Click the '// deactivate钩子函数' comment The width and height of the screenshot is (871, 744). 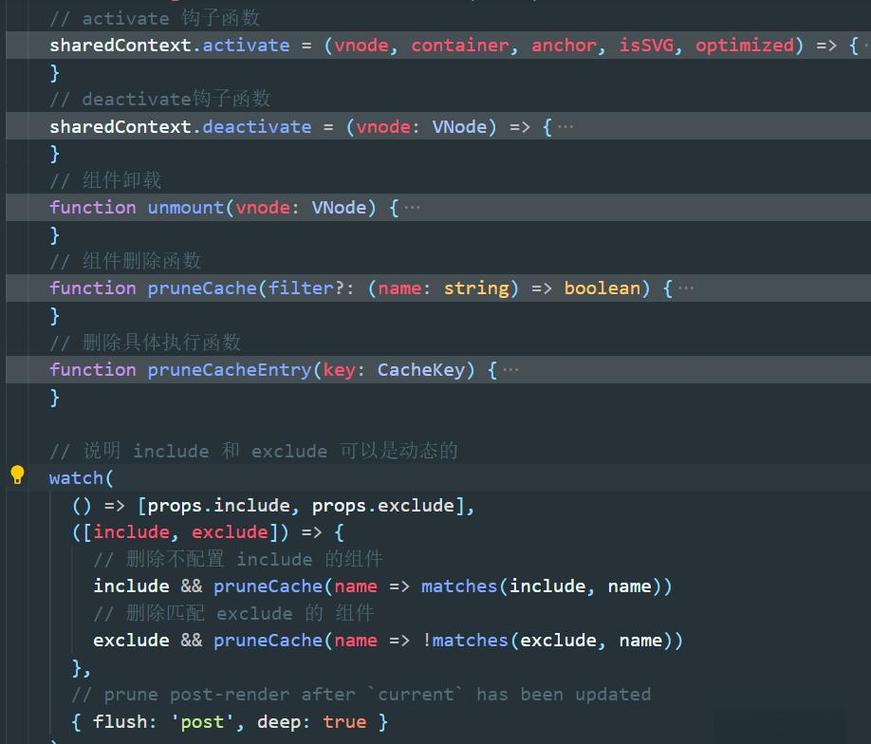(x=160, y=99)
